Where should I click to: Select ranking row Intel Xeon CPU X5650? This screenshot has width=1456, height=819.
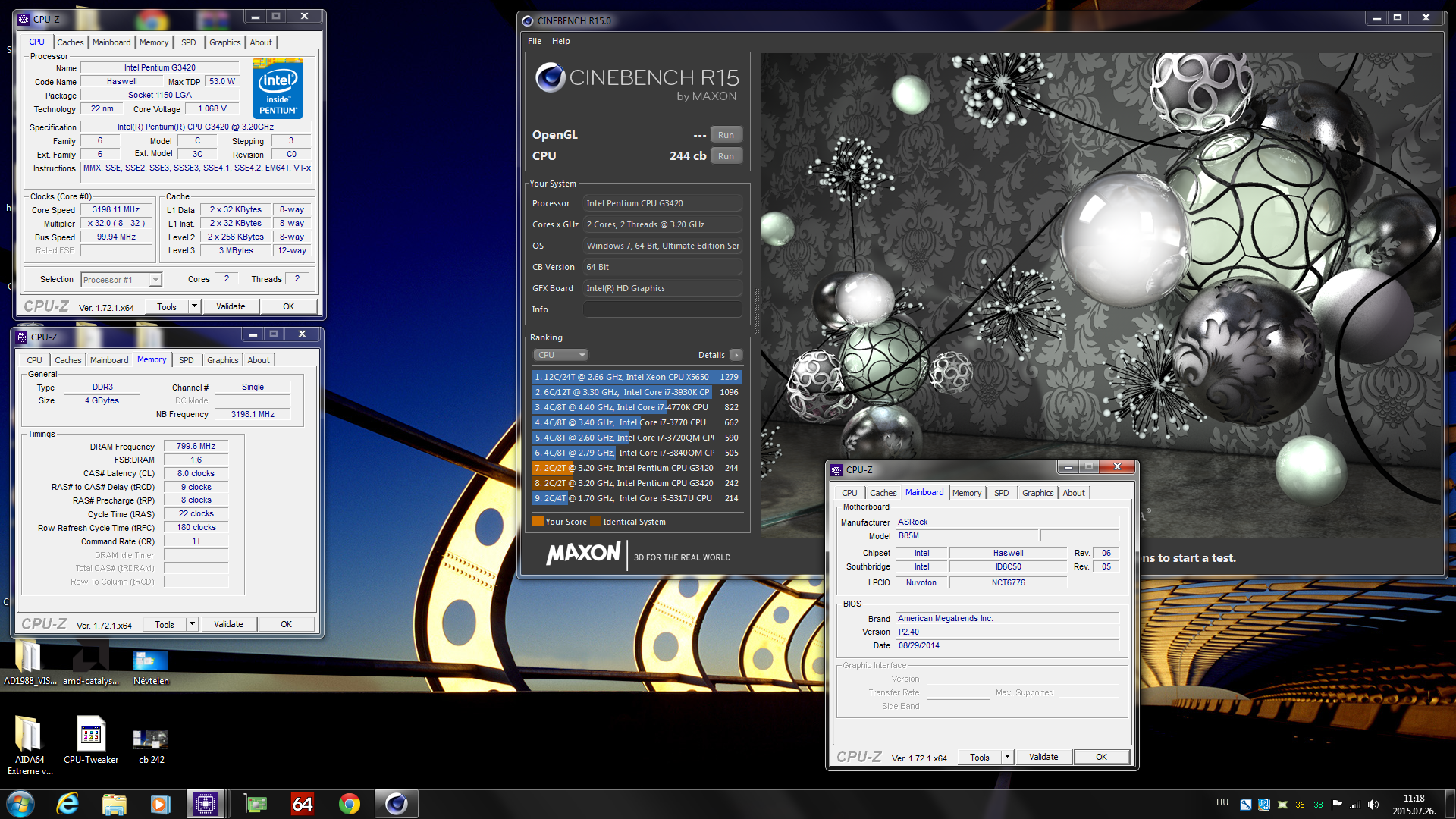636,377
